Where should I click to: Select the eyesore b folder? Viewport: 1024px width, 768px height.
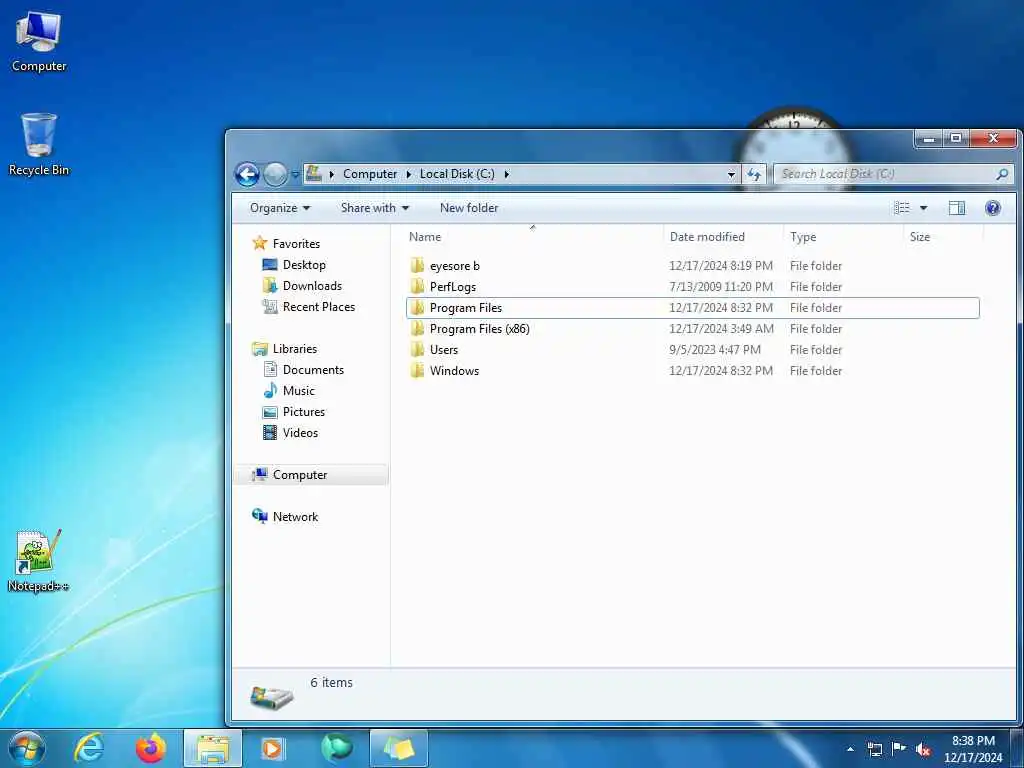coord(692,266)
